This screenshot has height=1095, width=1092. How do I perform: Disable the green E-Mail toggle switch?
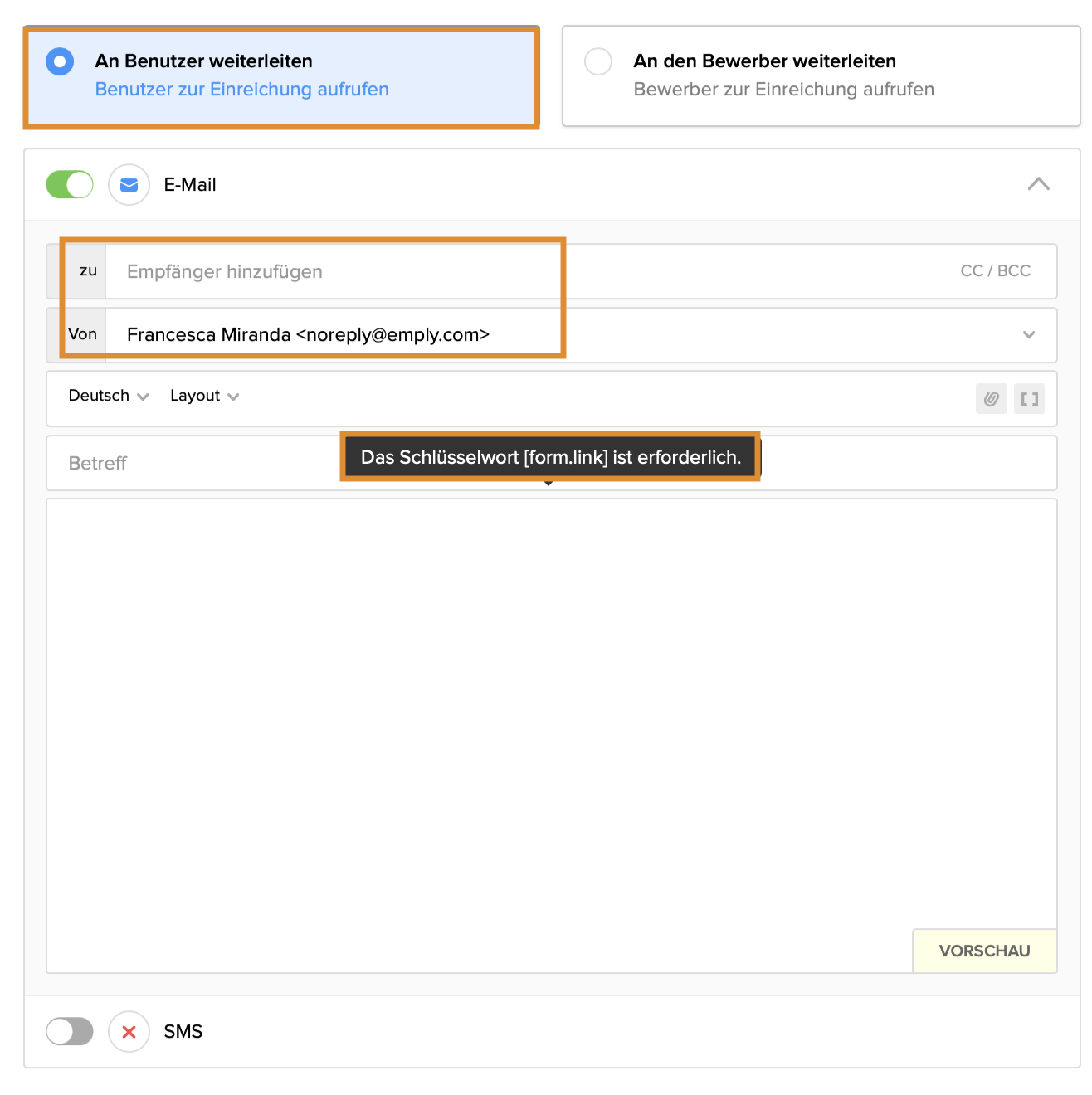coord(70,184)
